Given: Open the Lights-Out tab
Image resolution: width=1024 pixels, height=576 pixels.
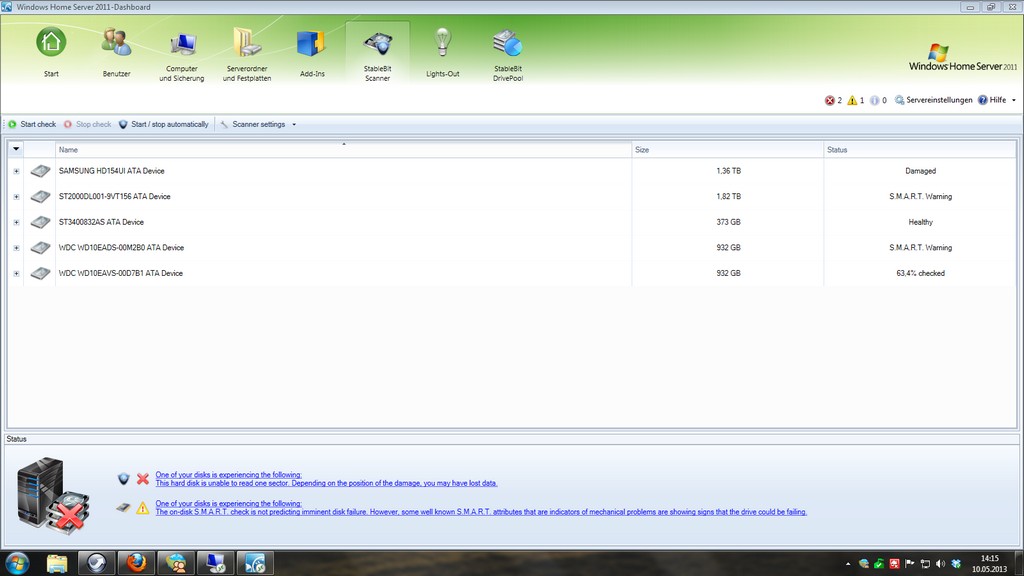Looking at the screenshot, I should click(443, 53).
